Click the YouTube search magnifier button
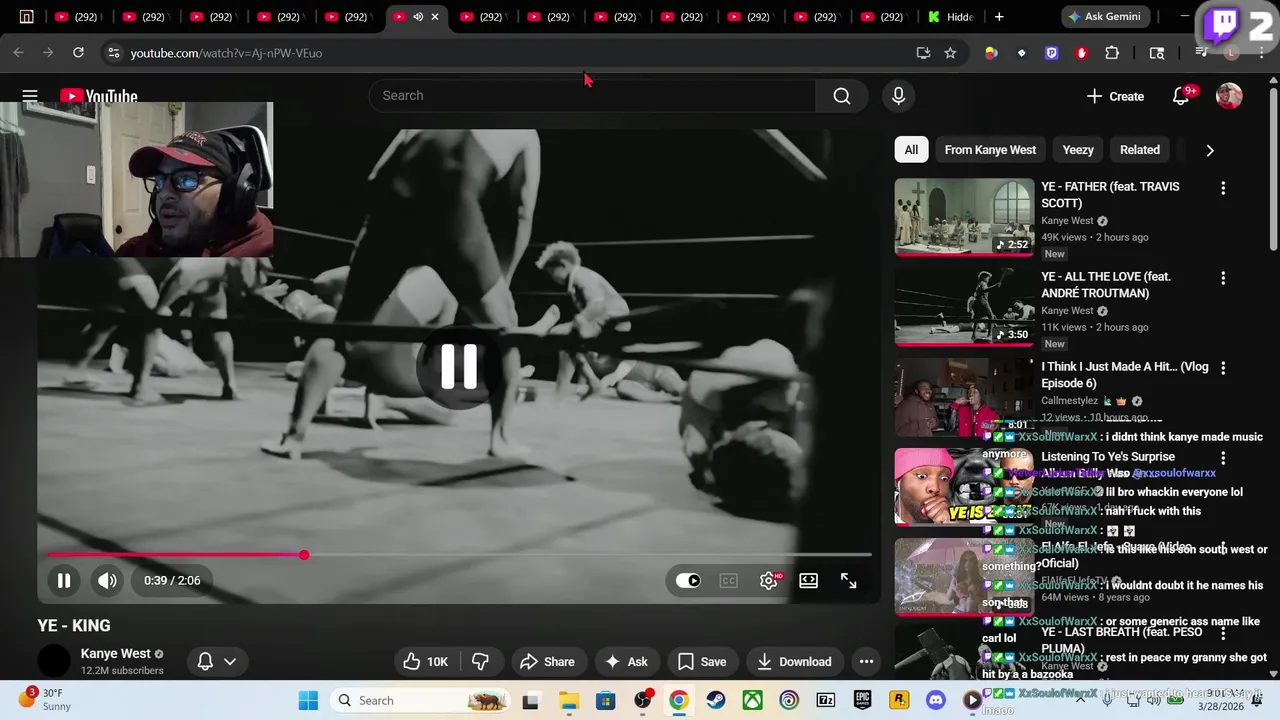 (842, 96)
